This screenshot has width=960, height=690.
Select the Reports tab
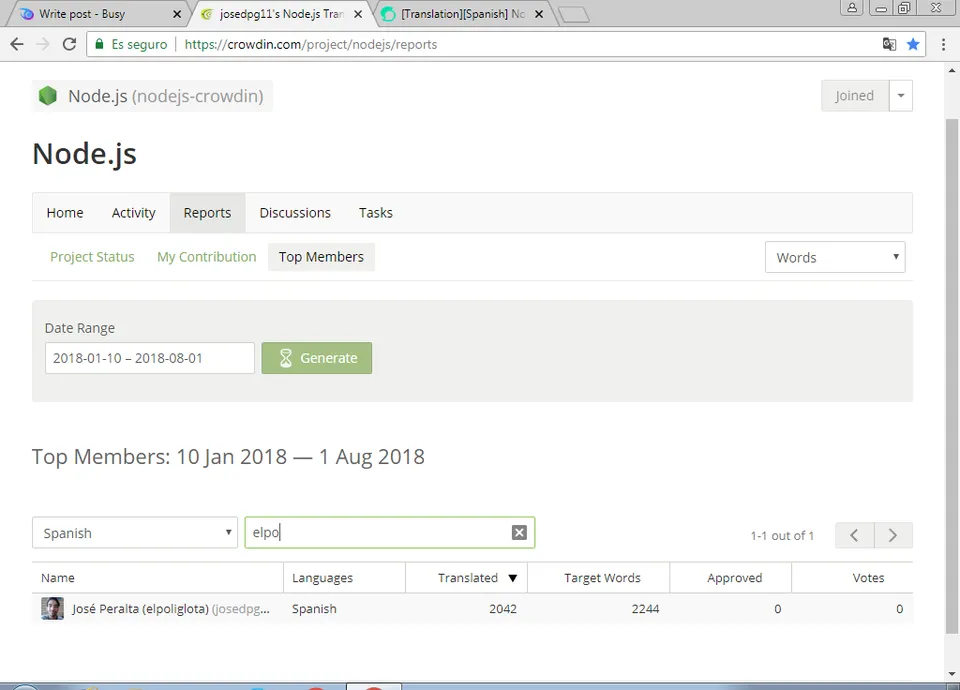click(x=208, y=212)
